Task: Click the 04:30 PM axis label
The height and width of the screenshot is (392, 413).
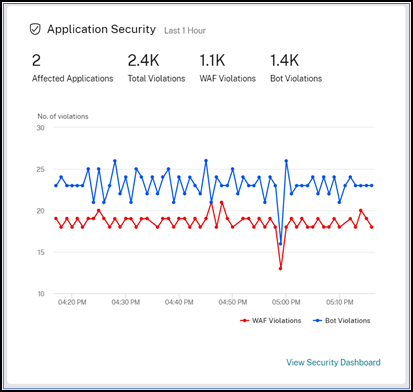Action: [x=126, y=302]
